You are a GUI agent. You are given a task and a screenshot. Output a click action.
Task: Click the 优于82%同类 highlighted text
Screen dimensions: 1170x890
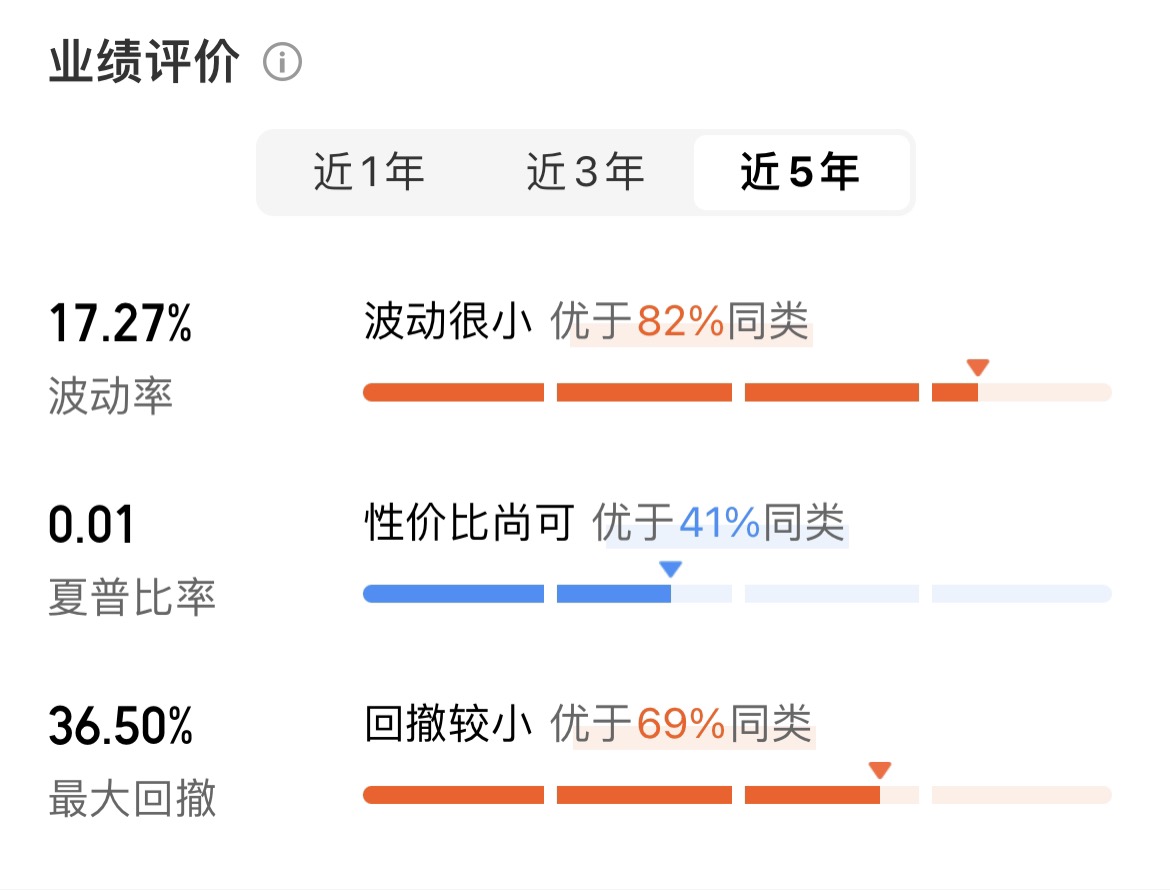click(x=680, y=322)
